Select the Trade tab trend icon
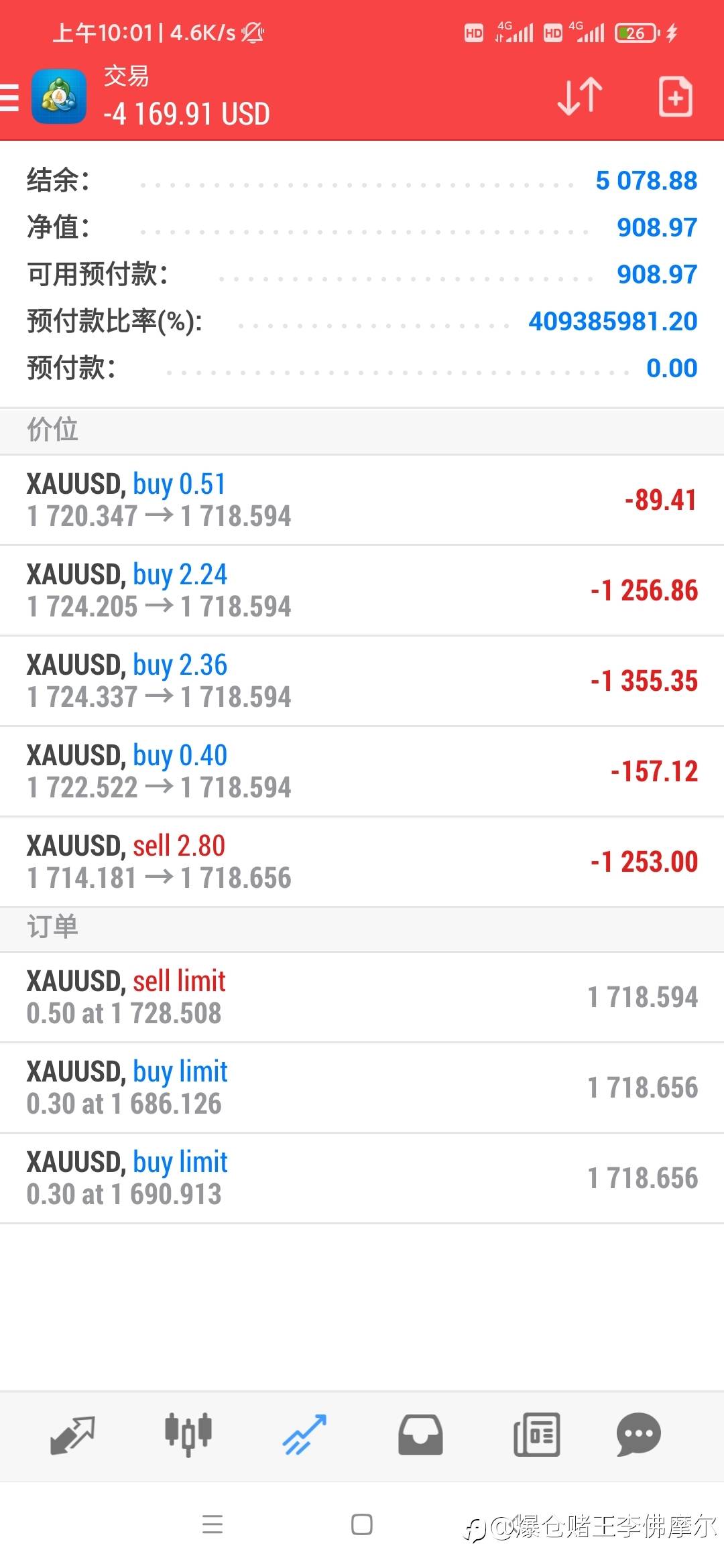Image resolution: width=724 pixels, height=1568 pixels. click(304, 1435)
